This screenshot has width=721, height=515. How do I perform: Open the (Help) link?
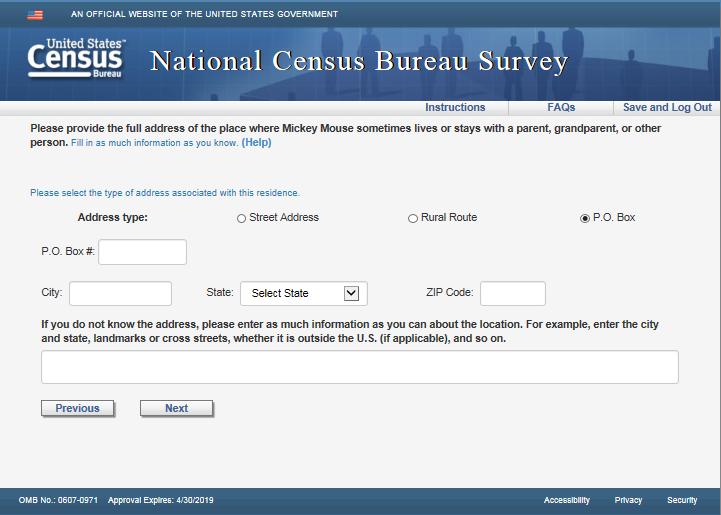pos(257,143)
